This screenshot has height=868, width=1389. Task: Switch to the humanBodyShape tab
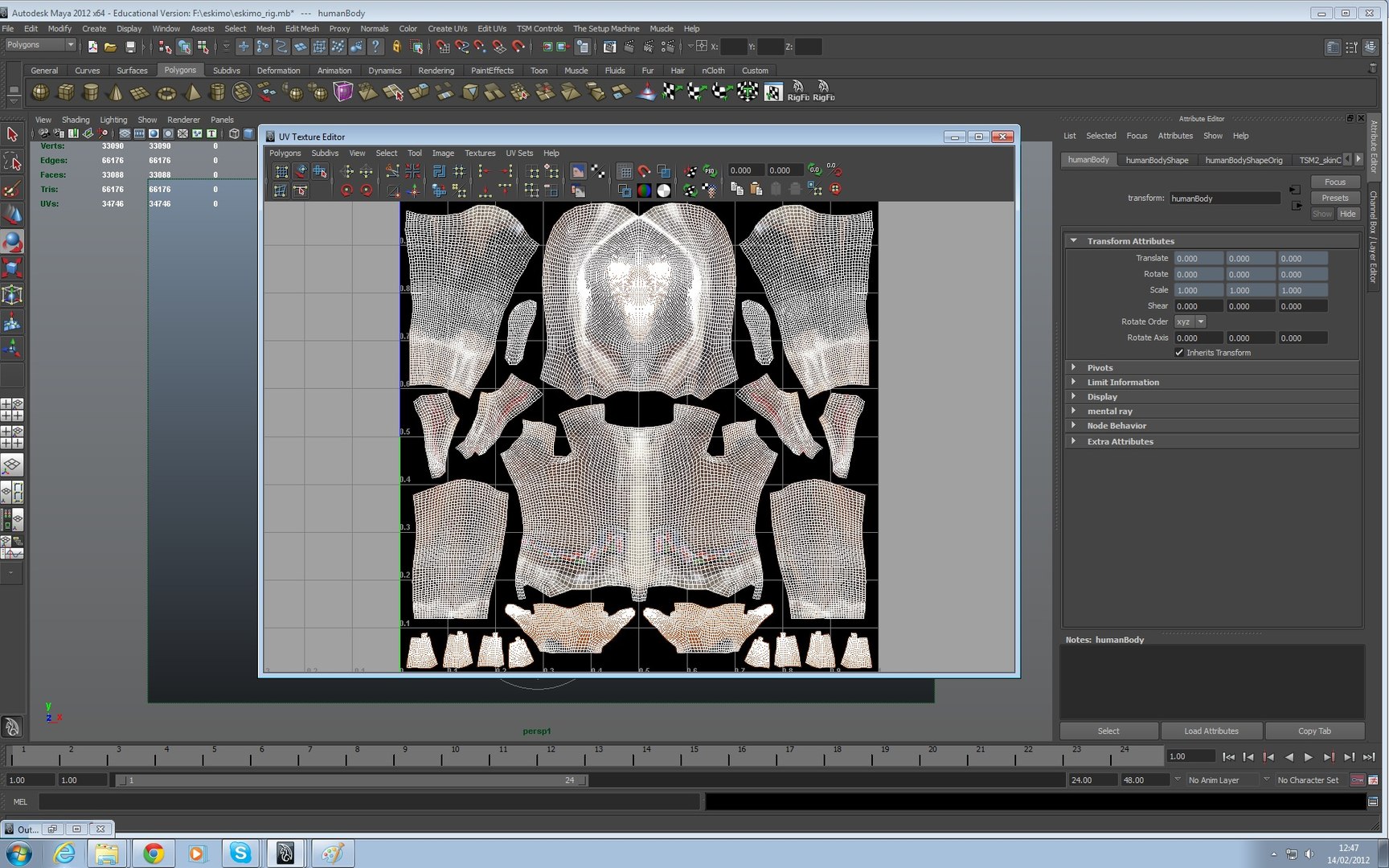click(1156, 160)
